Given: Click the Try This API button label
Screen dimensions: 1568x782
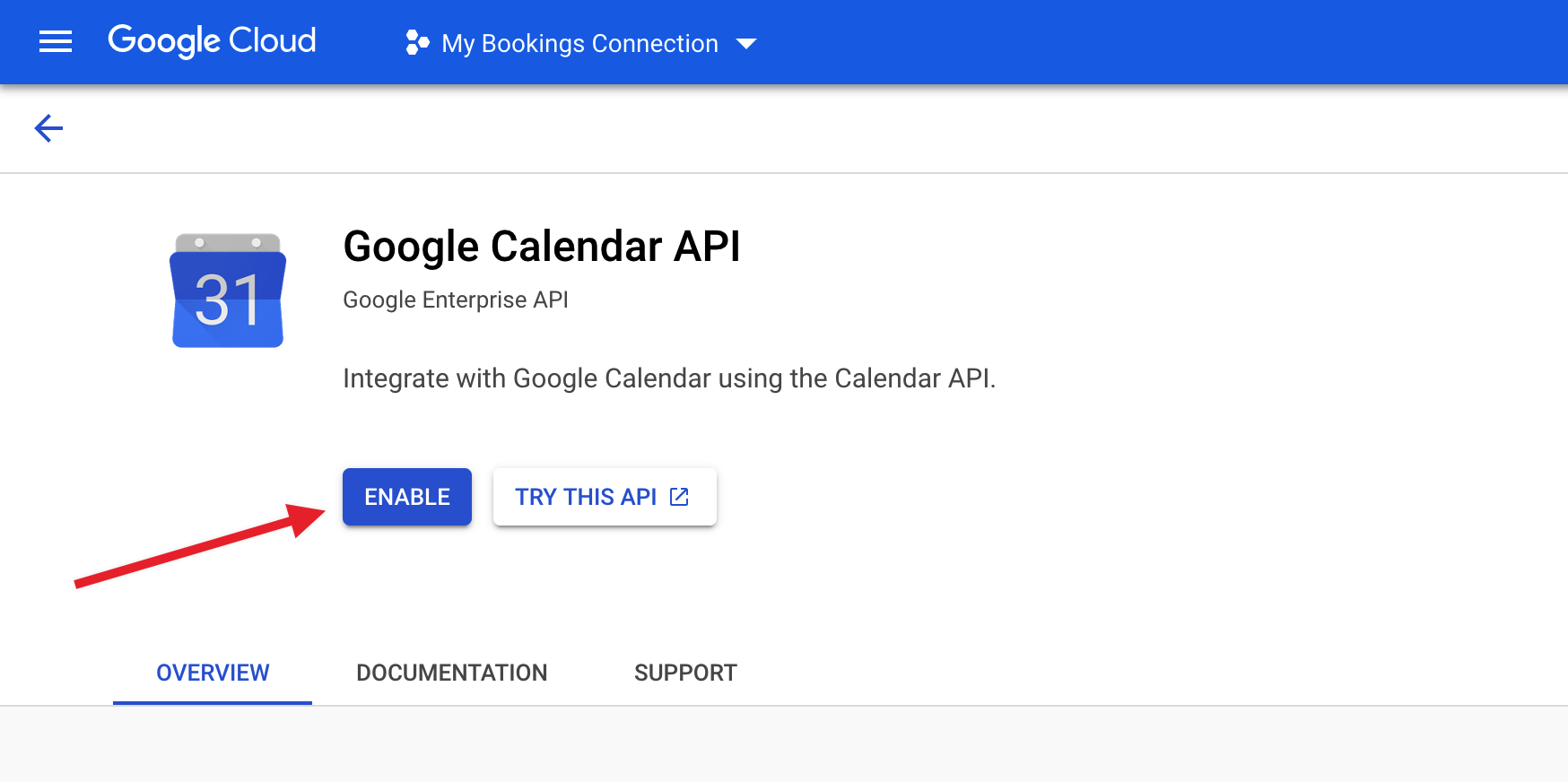Looking at the screenshot, I should (x=586, y=497).
